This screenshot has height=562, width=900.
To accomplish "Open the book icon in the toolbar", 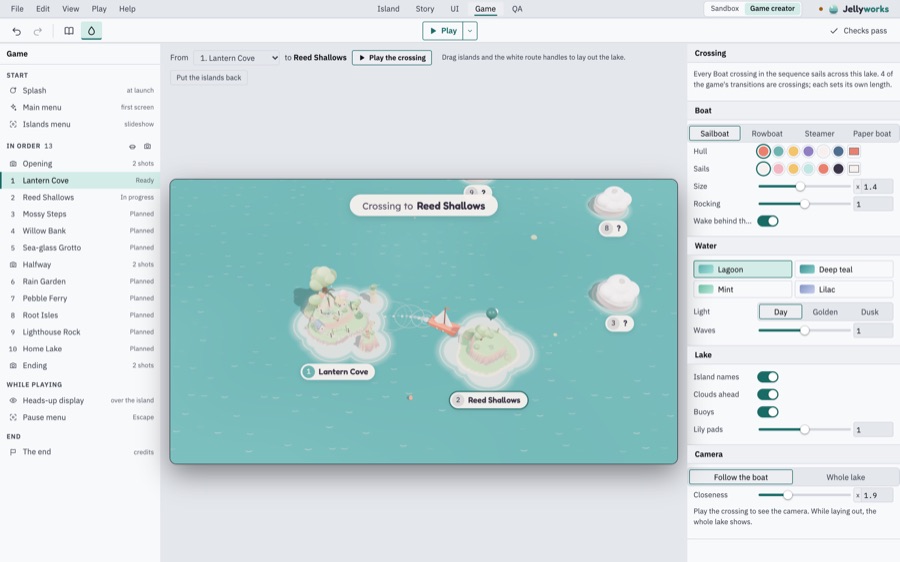I will (69, 31).
